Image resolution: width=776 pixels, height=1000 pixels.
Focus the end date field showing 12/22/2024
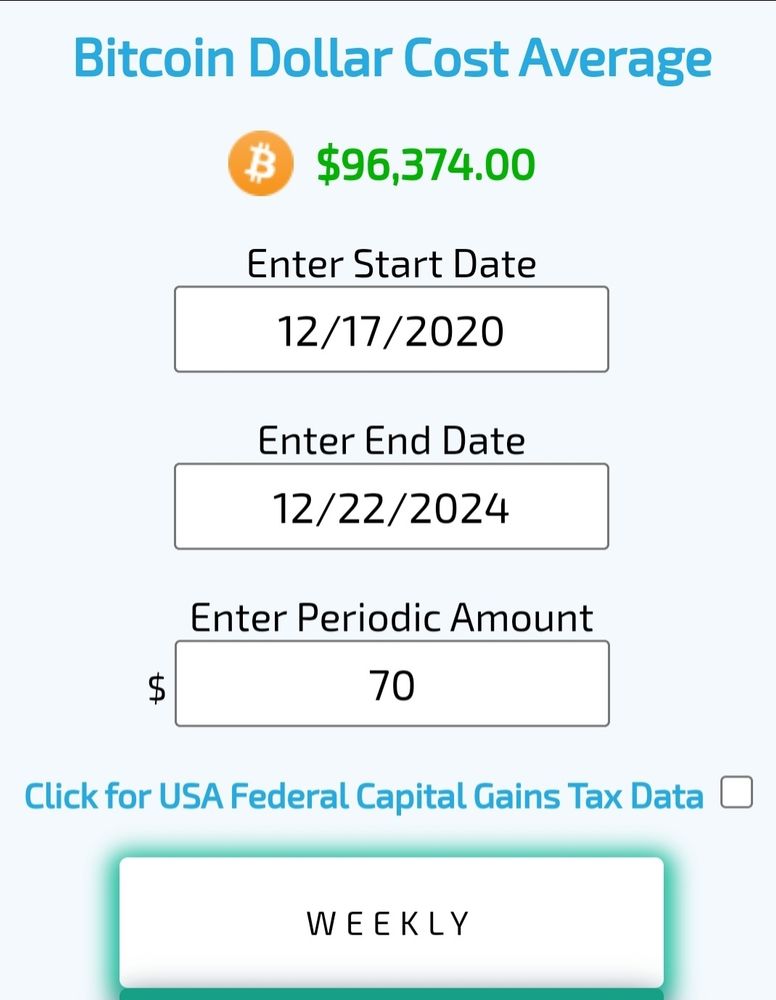[392, 506]
